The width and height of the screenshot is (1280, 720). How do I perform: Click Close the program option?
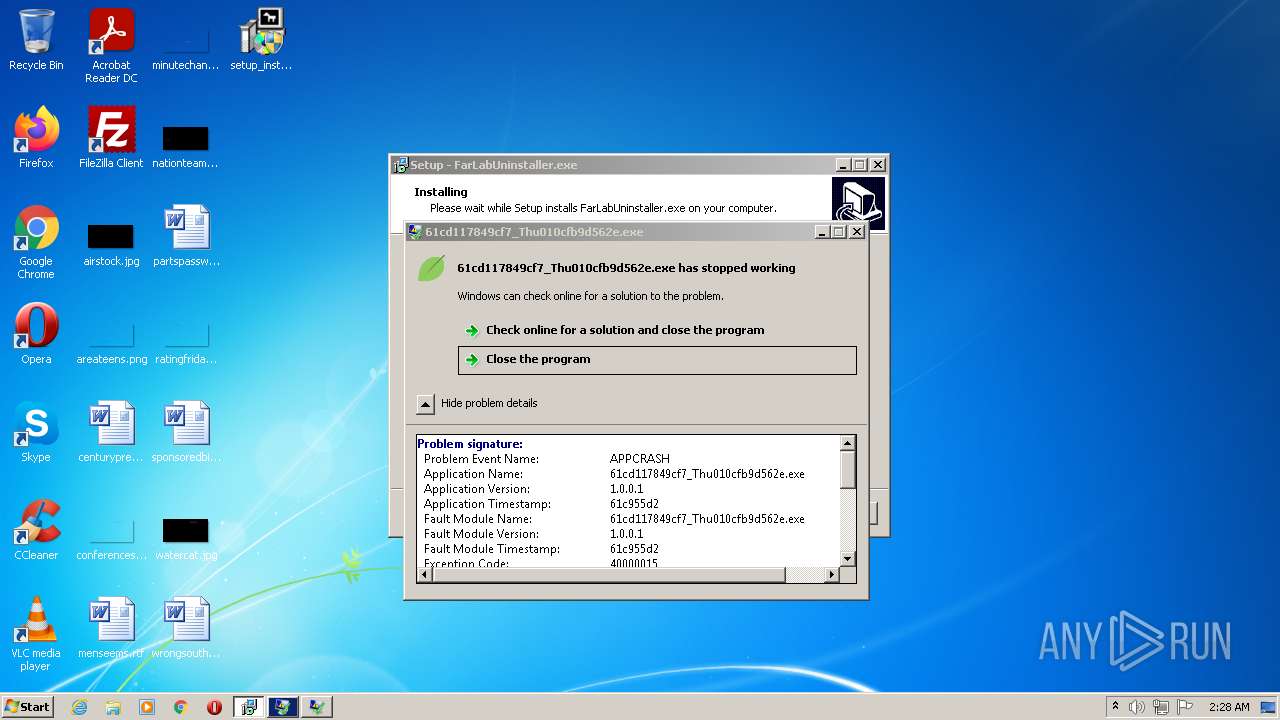tap(657, 360)
